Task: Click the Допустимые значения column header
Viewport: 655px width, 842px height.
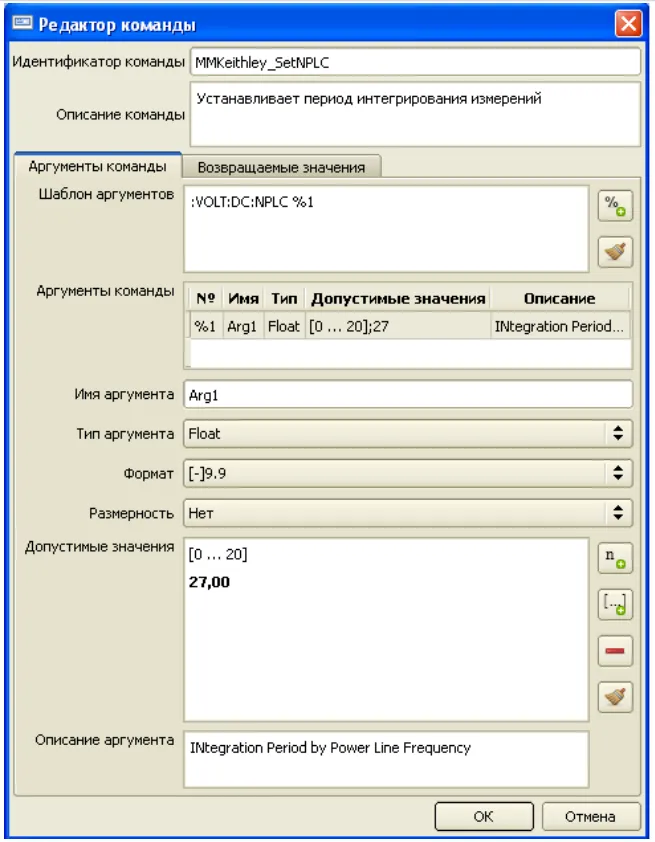Action: click(x=398, y=298)
